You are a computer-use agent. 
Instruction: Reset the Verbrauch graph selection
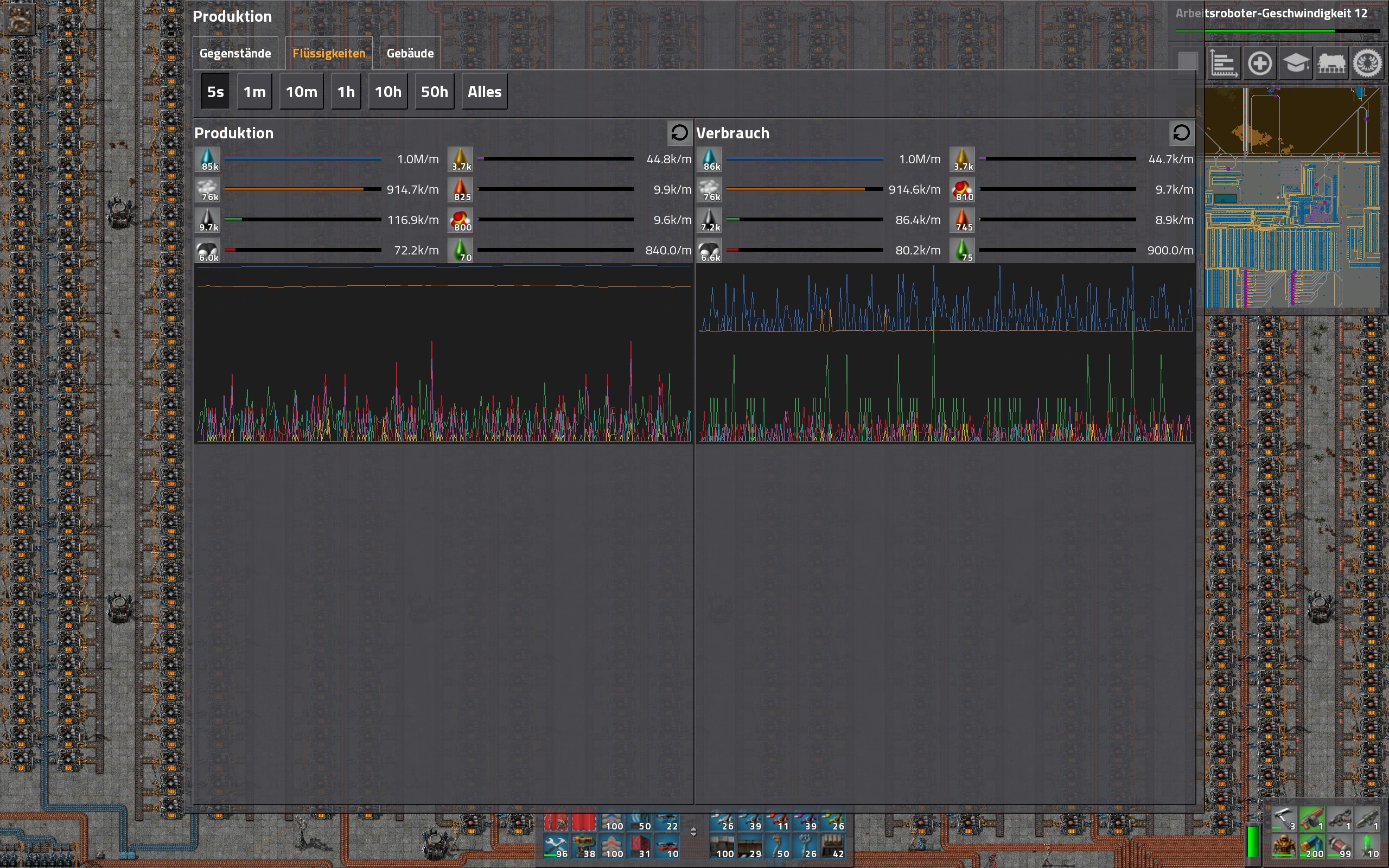click(1181, 133)
